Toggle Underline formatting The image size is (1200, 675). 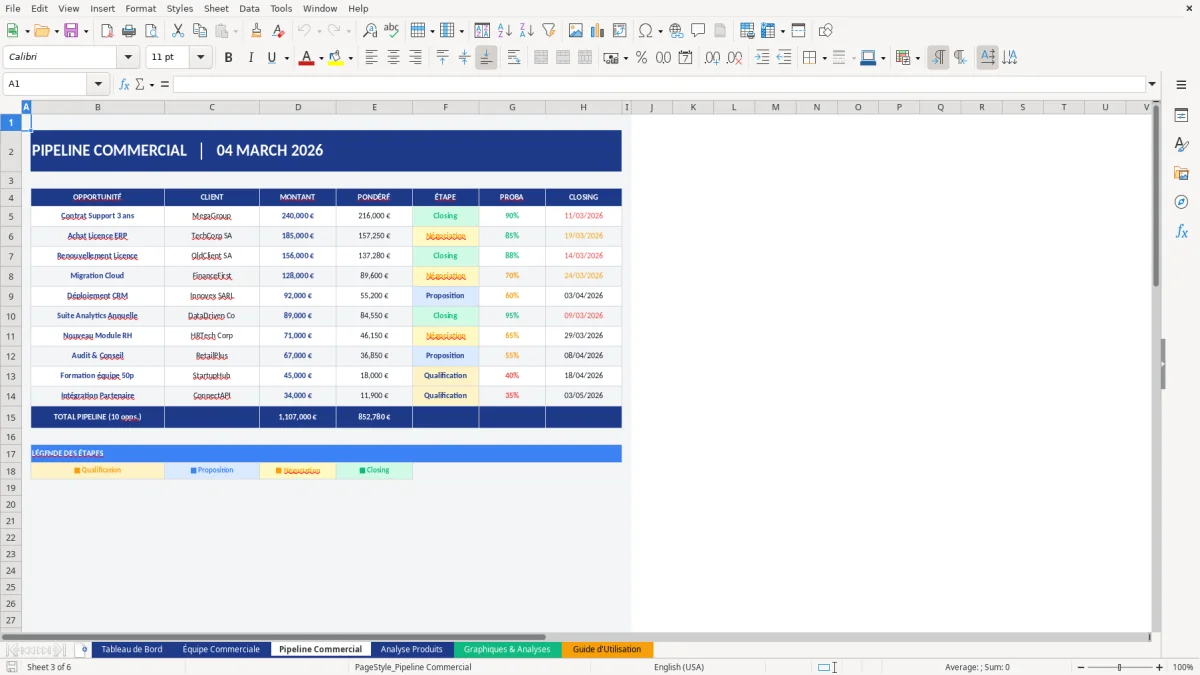[271, 58]
